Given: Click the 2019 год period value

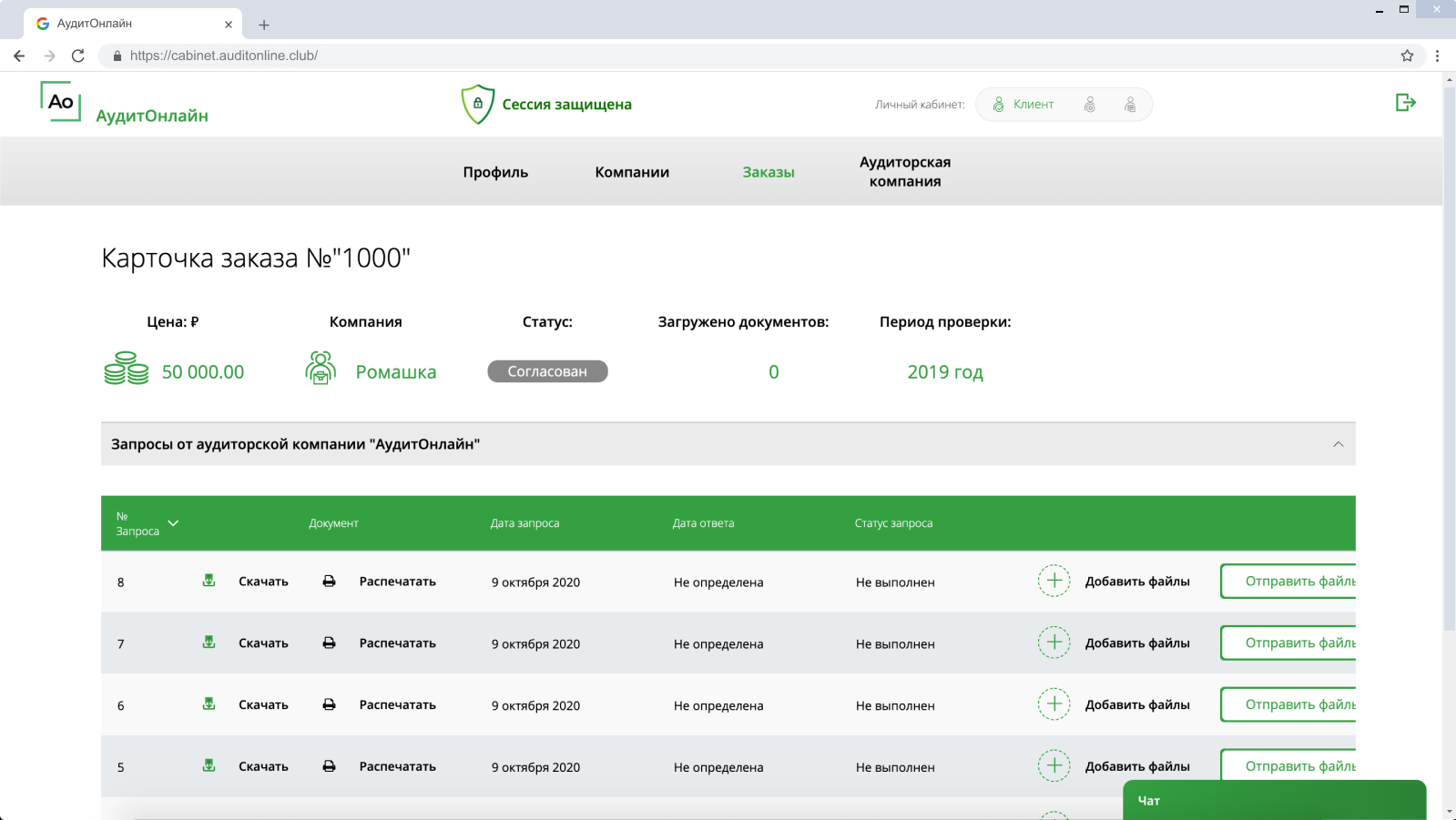Looking at the screenshot, I should tap(945, 371).
